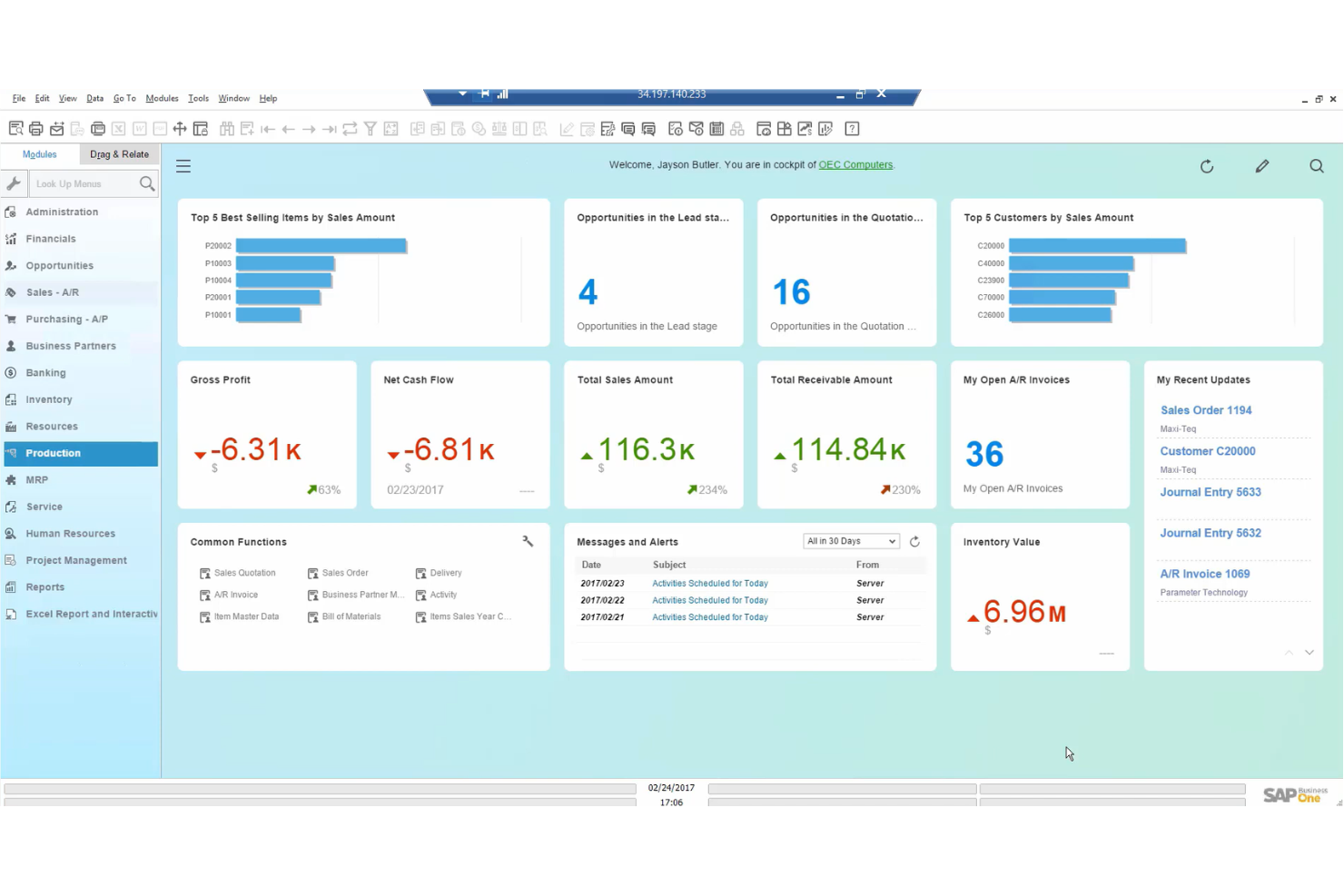This screenshot has height=896, width=1344.
Task: Open the Modules menu in the menu bar
Action: [x=162, y=98]
